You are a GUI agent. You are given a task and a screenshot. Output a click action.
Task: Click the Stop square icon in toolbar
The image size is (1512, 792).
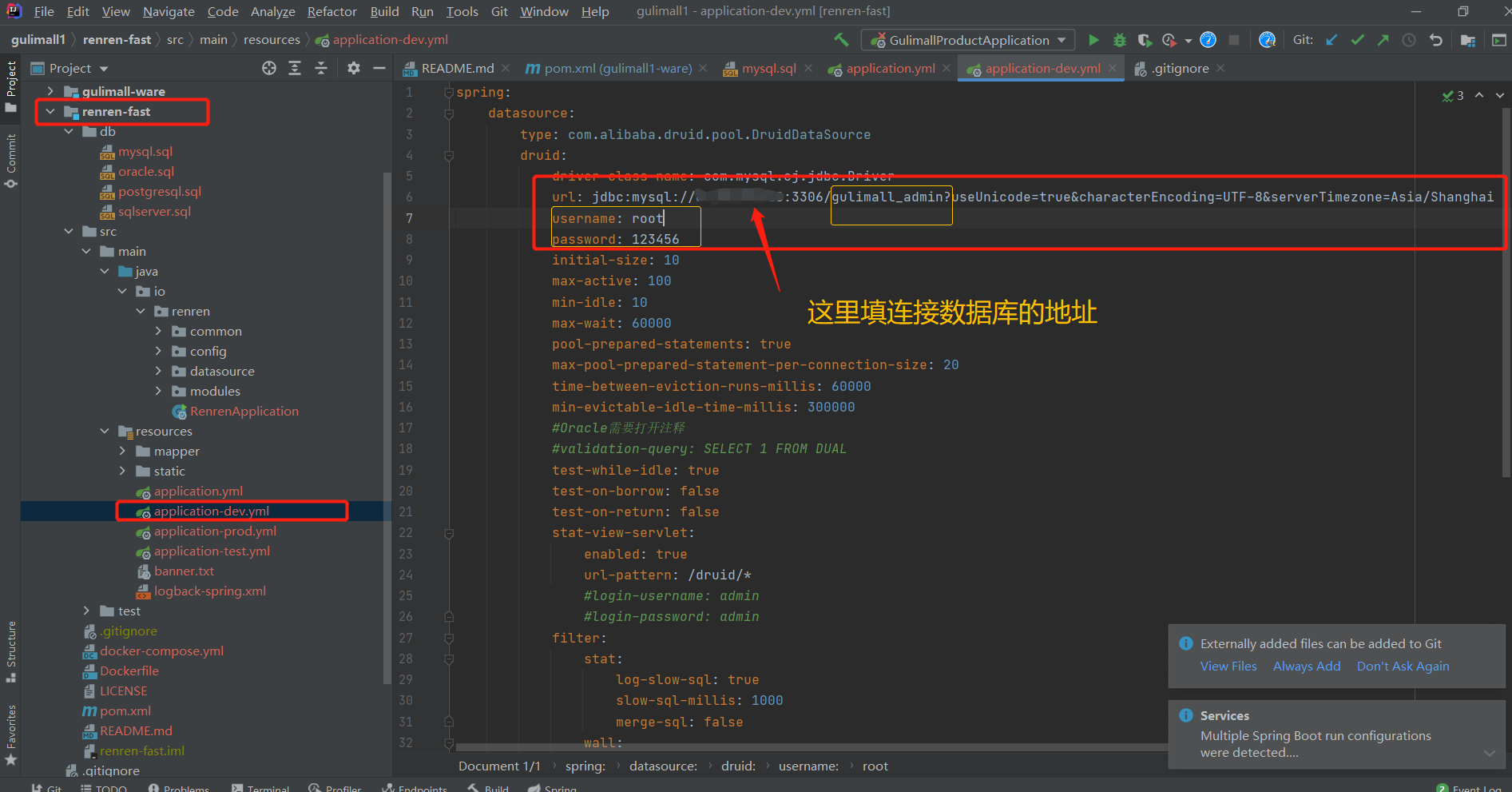pos(1234,40)
